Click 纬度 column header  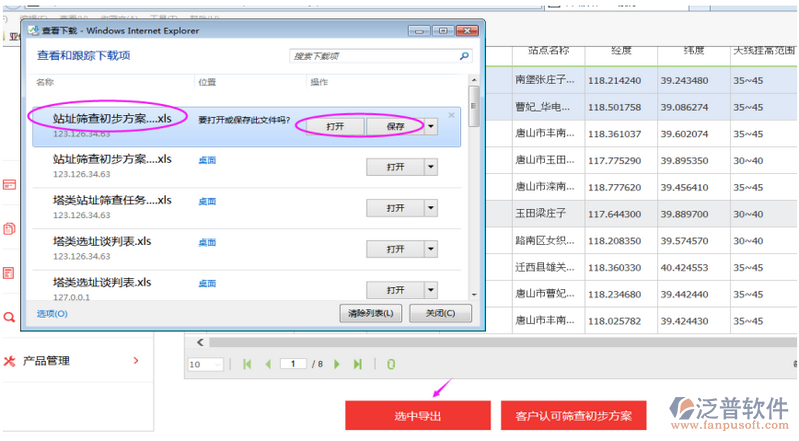pyautogui.click(x=694, y=50)
